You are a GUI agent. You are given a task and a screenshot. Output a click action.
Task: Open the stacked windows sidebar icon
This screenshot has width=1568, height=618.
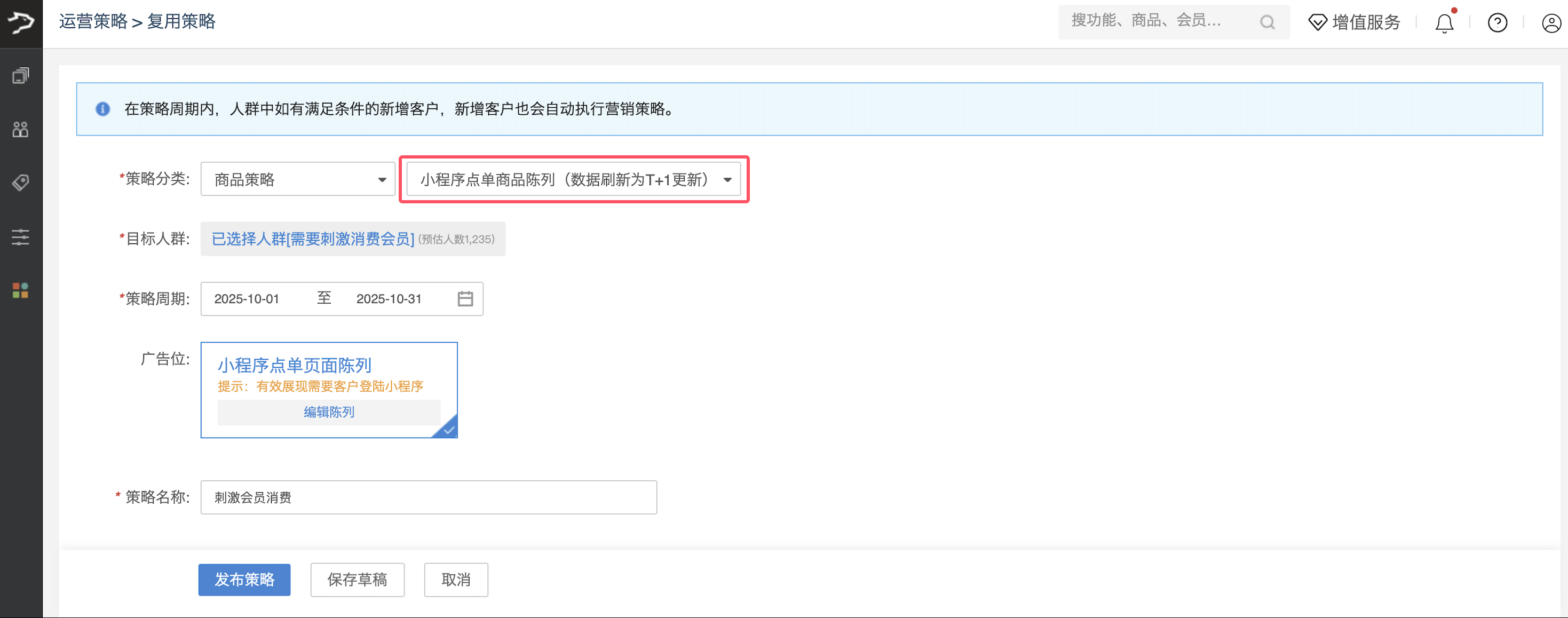pos(21,76)
